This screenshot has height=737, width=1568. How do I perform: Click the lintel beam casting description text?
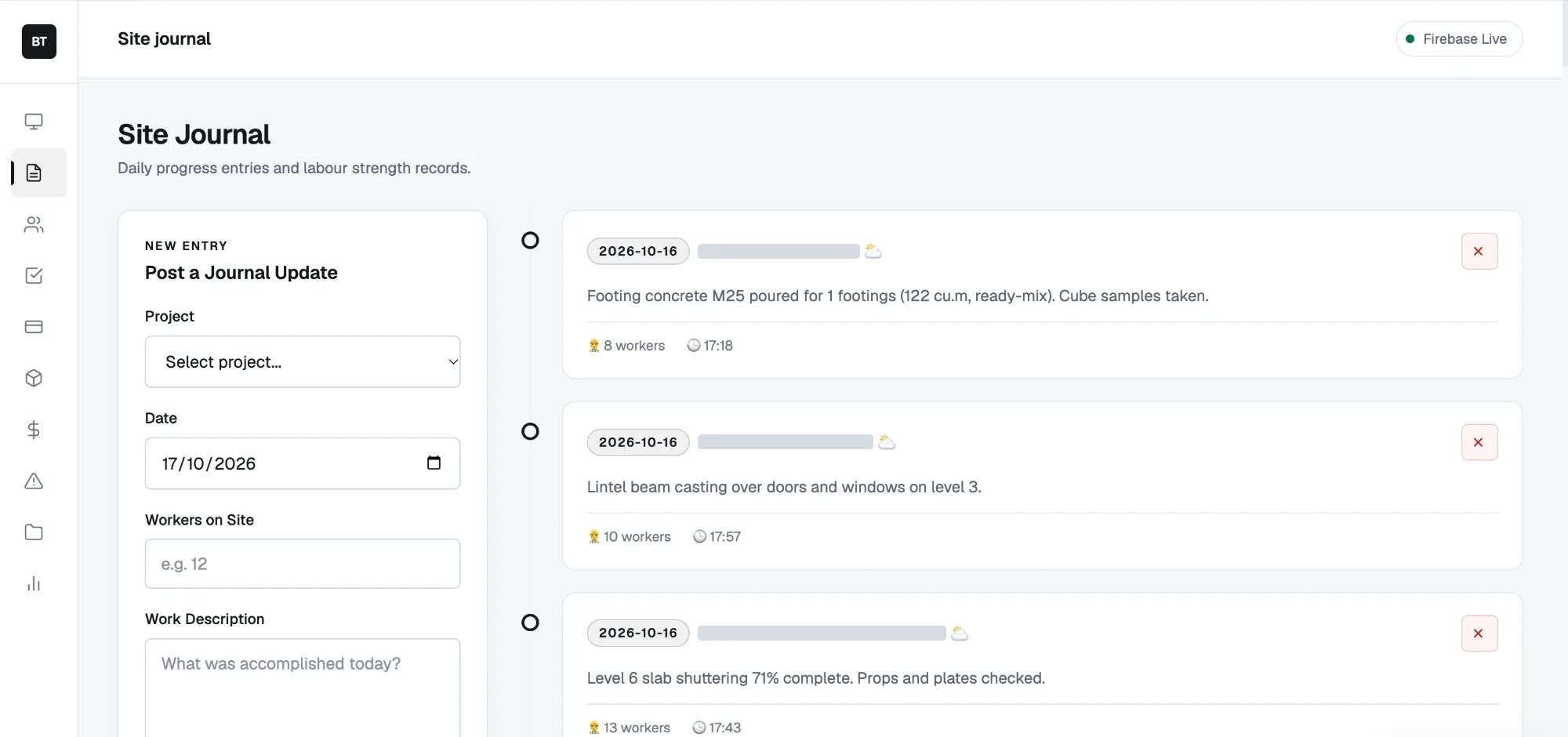(x=784, y=487)
